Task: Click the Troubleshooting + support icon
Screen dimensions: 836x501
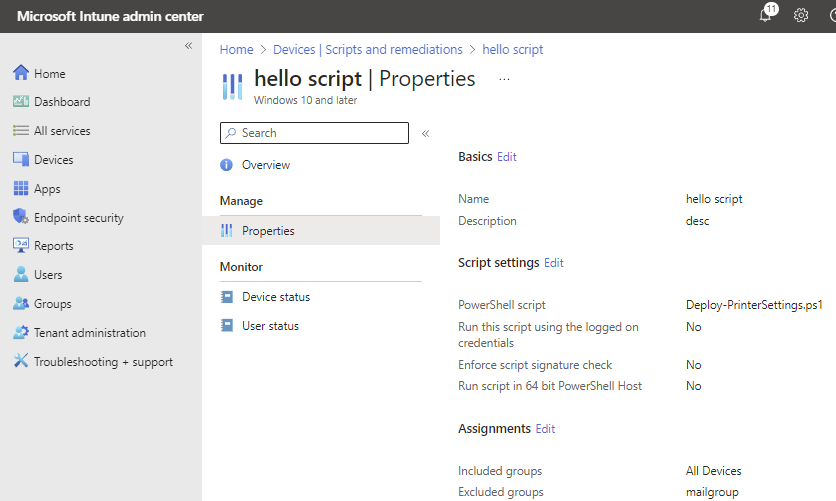Action: click(21, 362)
